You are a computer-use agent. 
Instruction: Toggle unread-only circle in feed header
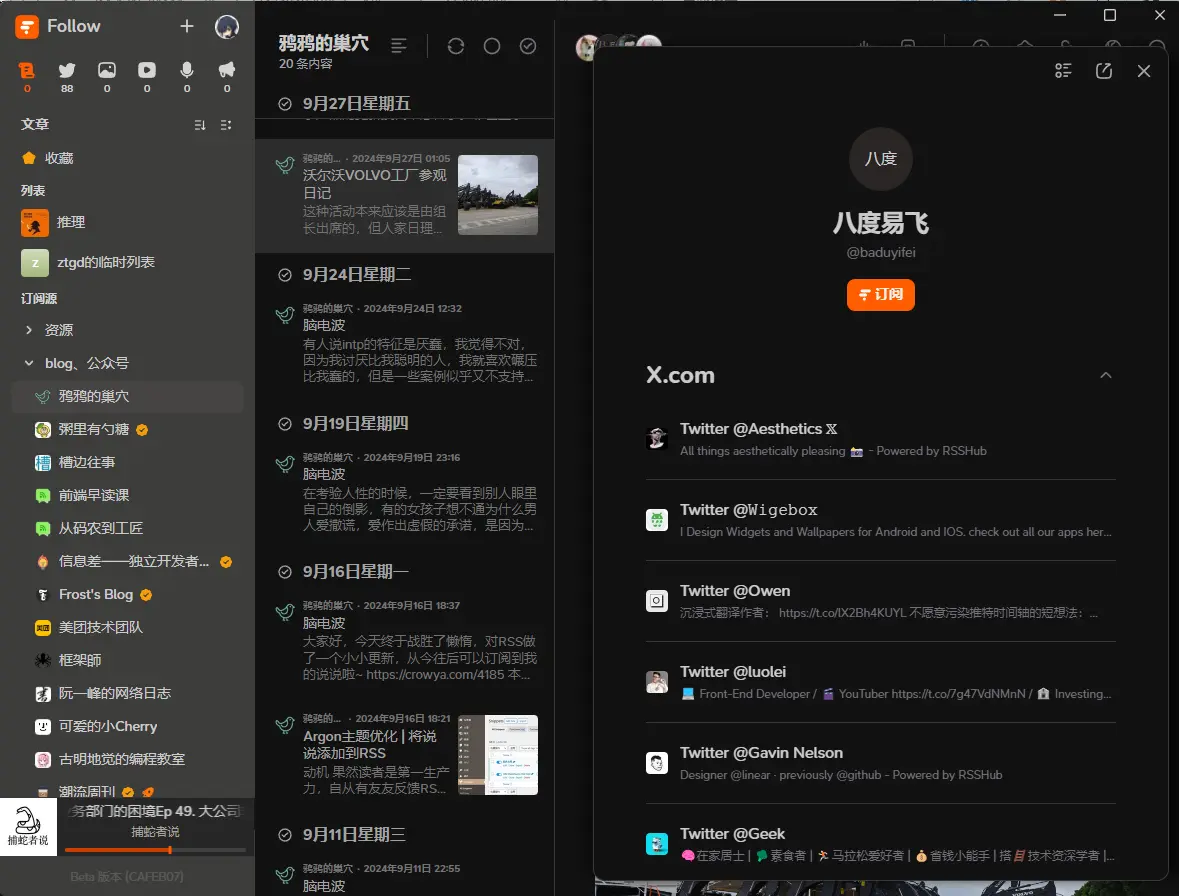point(492,46)
